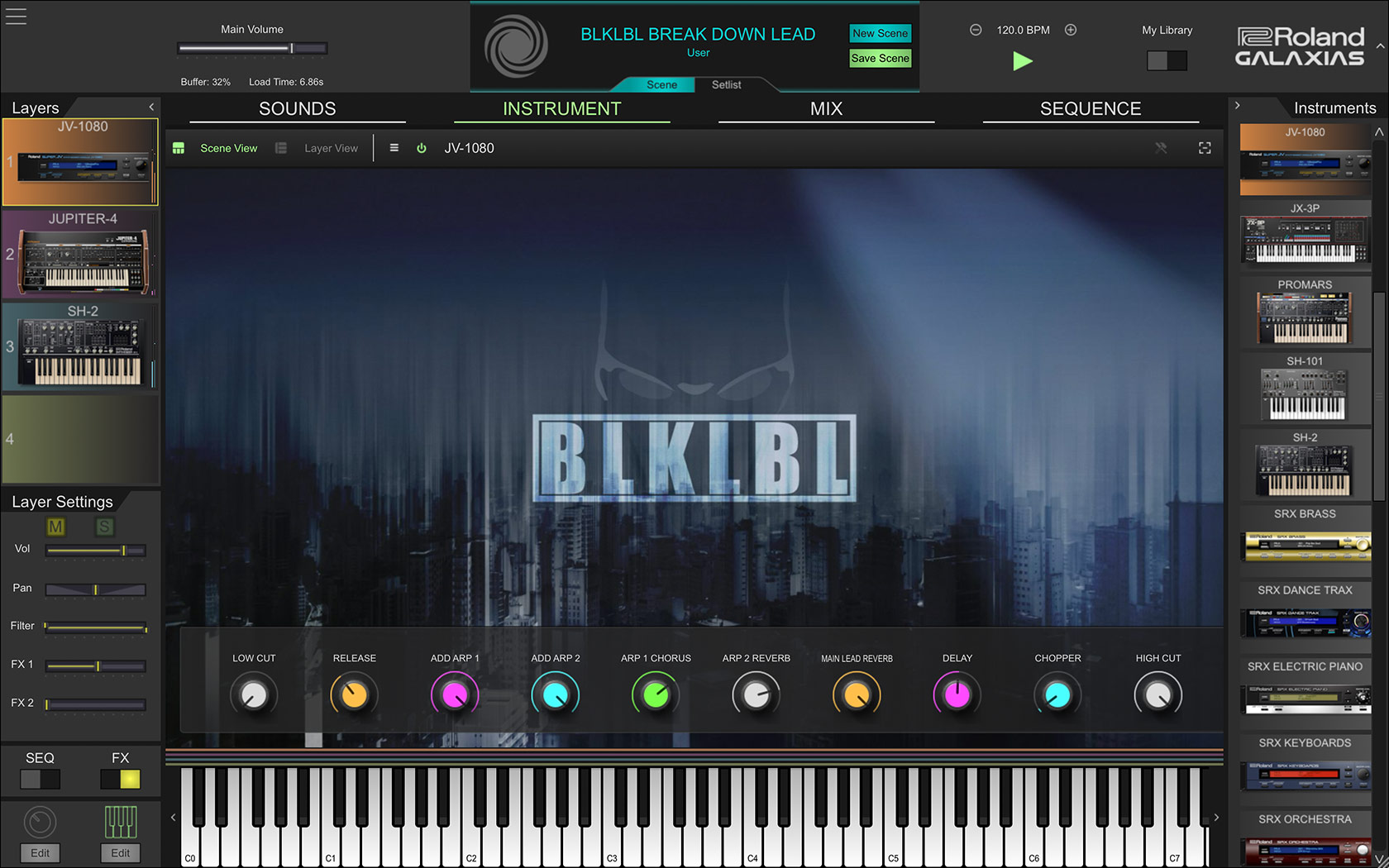Toggle the SEQ switch
Viewport: 1389px width, 868px height.
40,779
